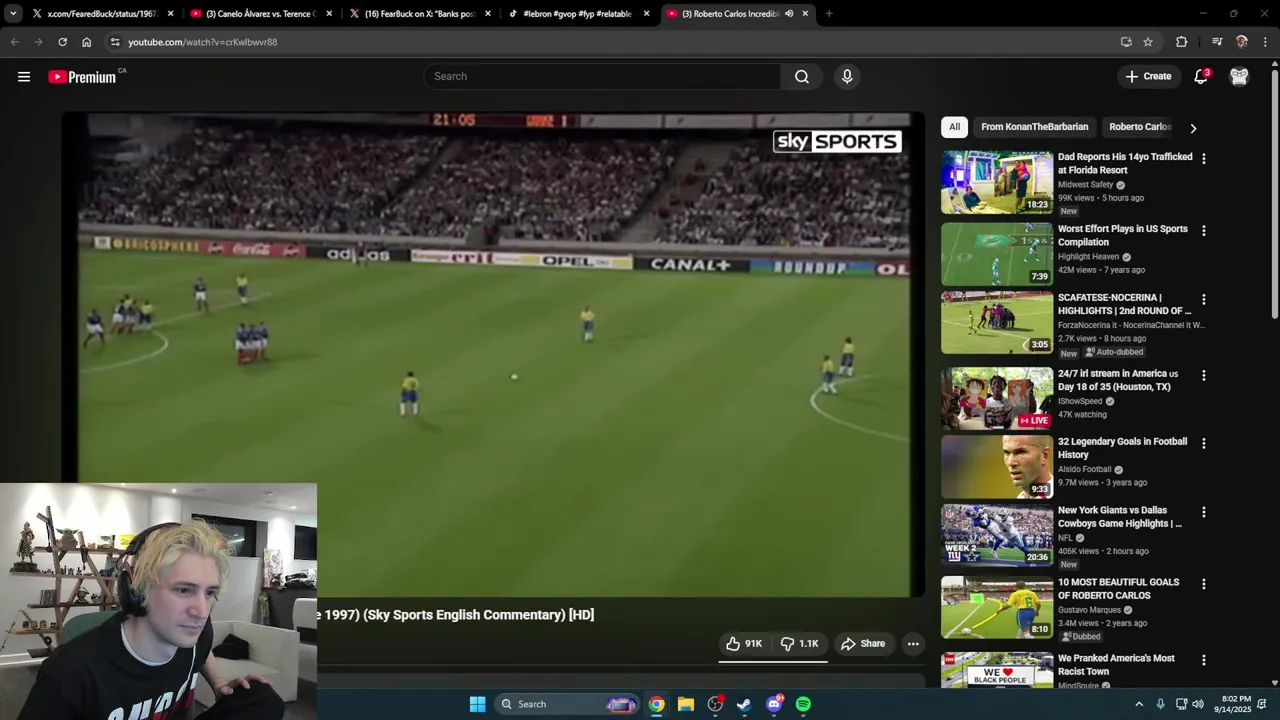The height and width of the screenshot is (720, 1280).
Task: Go to the browser home page
Action: pyautogui.click(x=86, y=42)
